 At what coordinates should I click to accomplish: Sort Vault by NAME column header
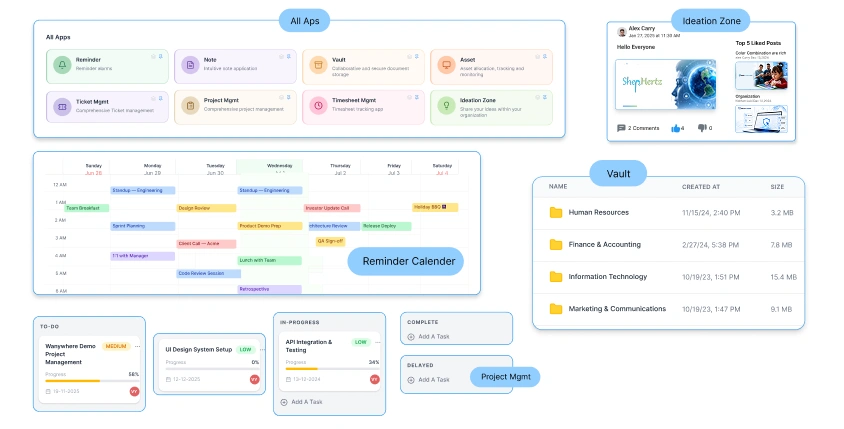tap(558, 186)
